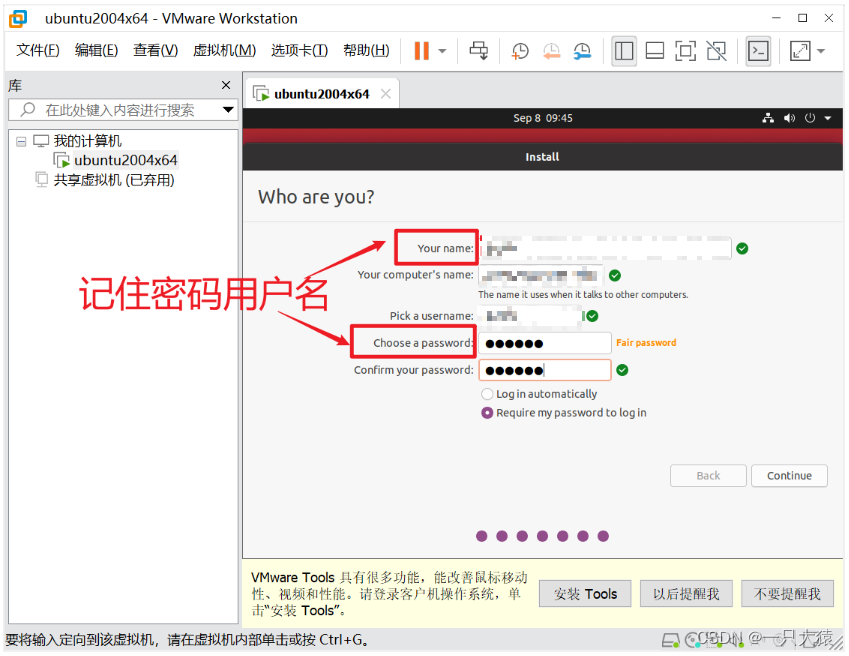Open the 文件(F) menu

click(37, 50)
